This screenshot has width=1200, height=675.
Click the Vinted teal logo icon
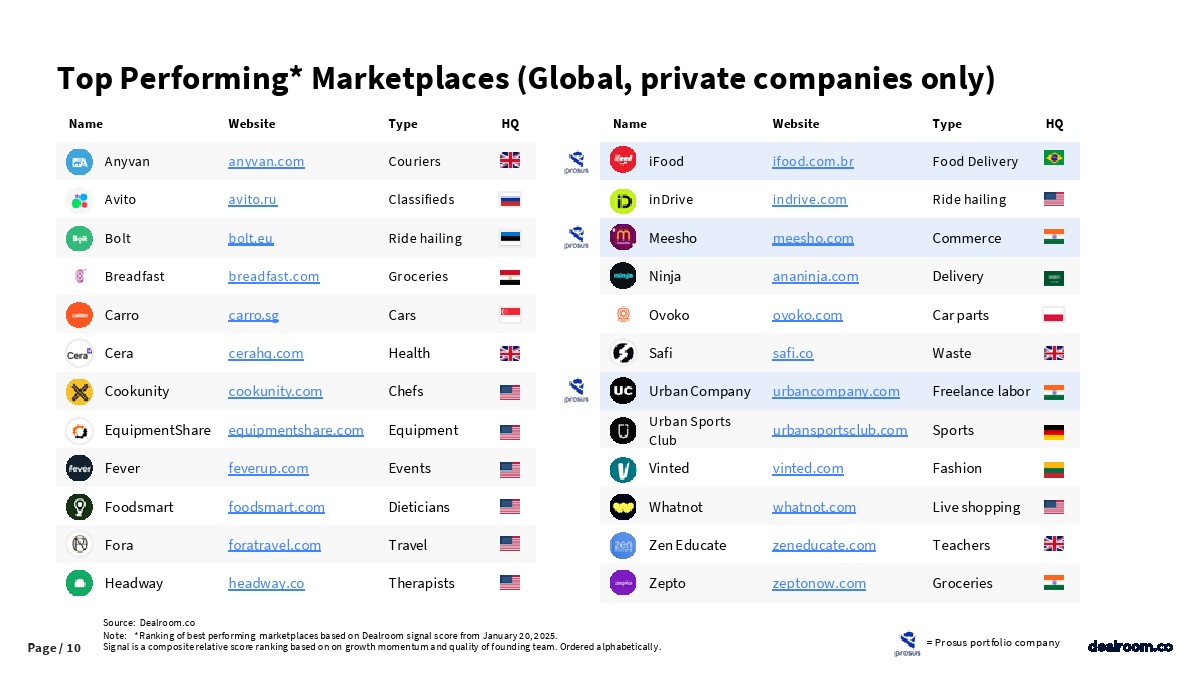623,468
